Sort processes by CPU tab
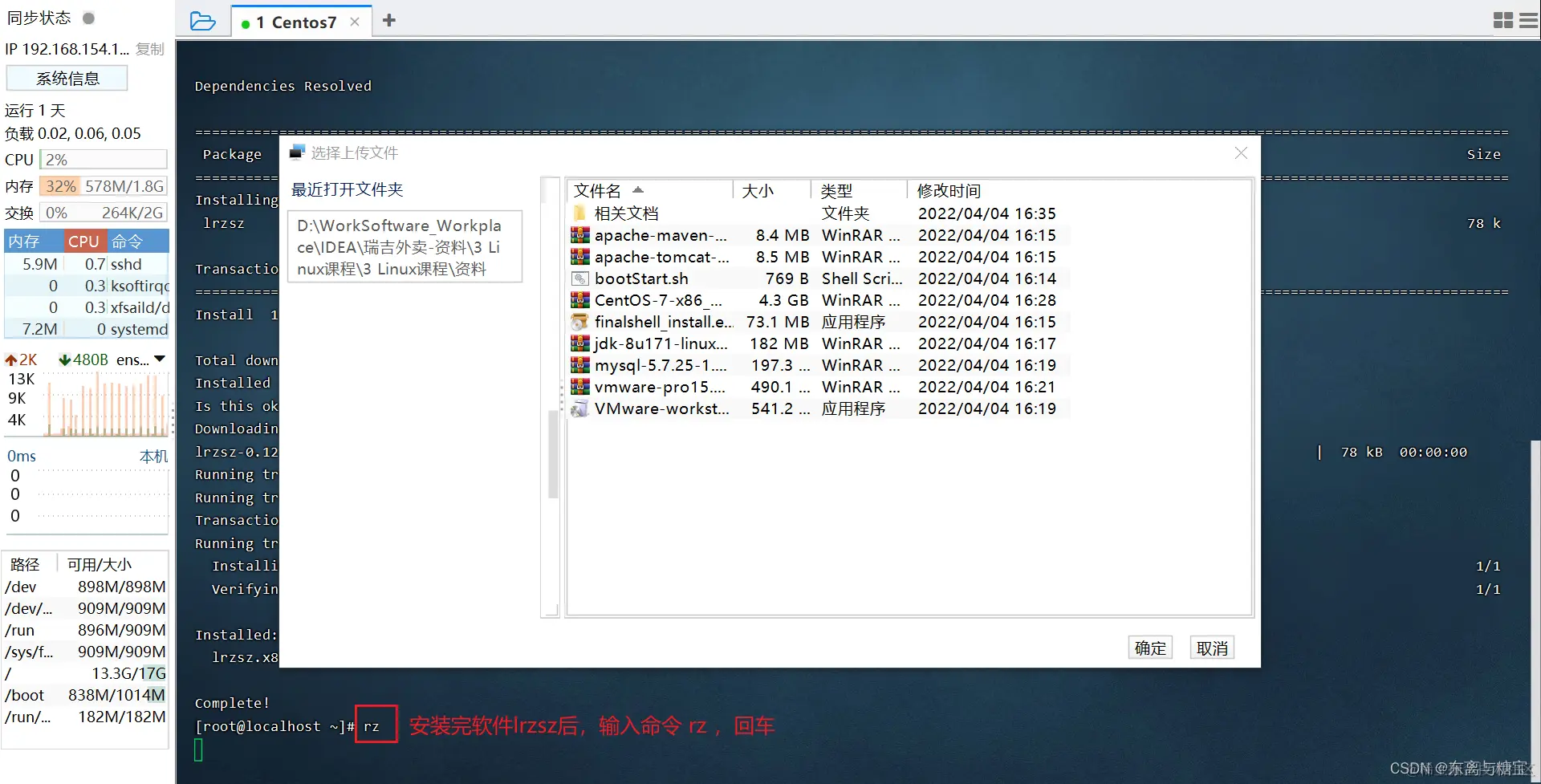This screenshot has height=784, width=1541. pyautogui.click(x=84, y=241)
